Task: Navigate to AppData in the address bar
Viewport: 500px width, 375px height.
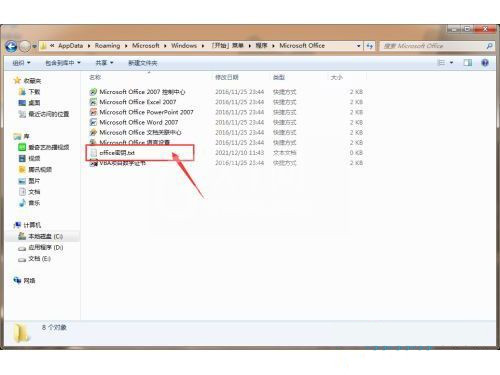Action: (70, 46)
